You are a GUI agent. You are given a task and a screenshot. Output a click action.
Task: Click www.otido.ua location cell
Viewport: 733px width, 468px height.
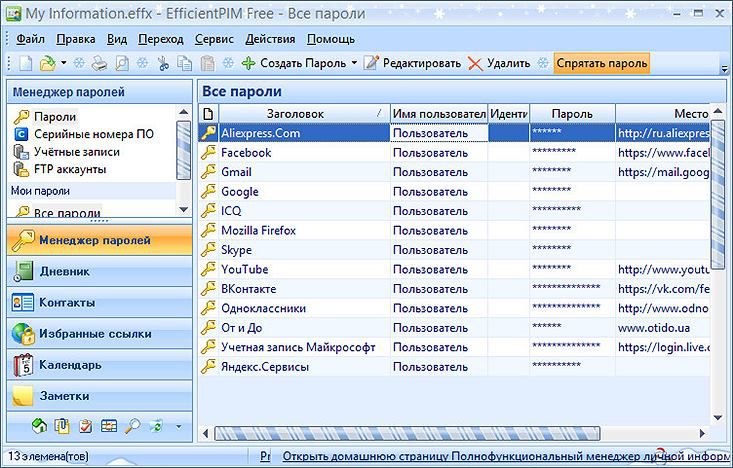(662, 328)
